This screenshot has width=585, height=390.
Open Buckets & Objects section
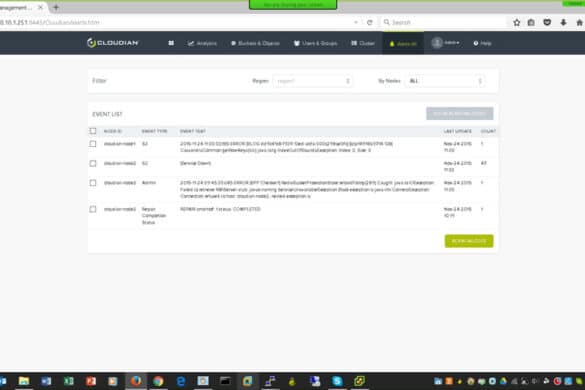coord(255,43)
